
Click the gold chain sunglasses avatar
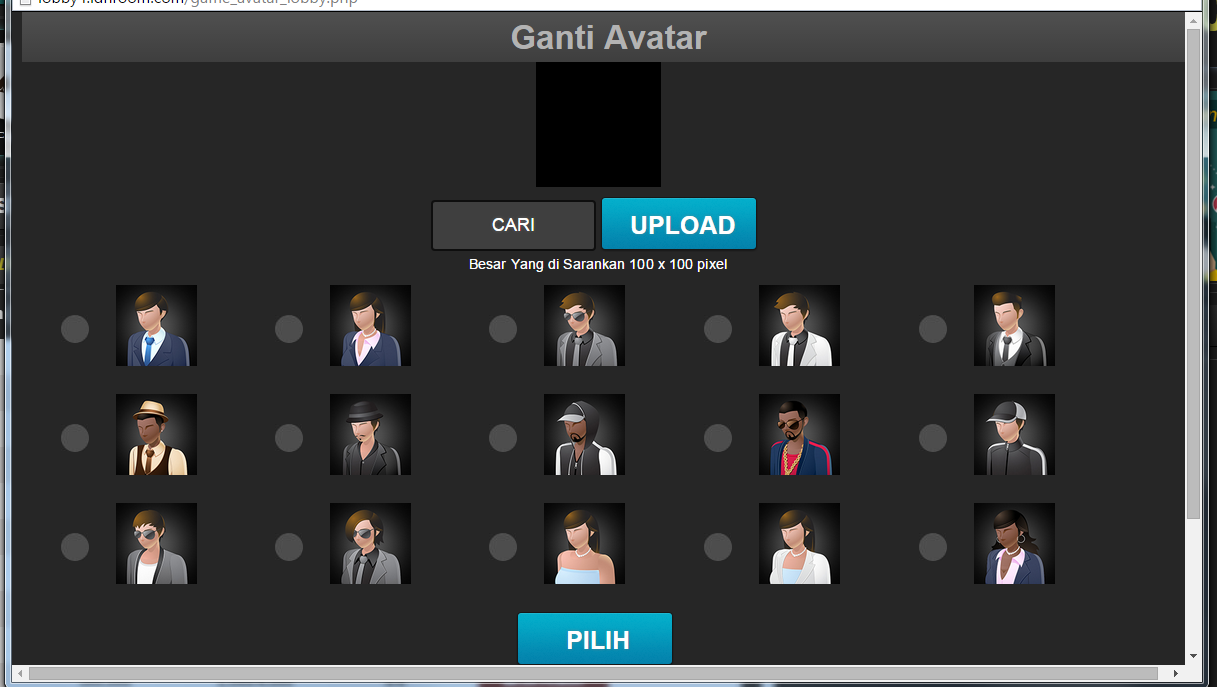pyautogui.click(x=799, y=434)
